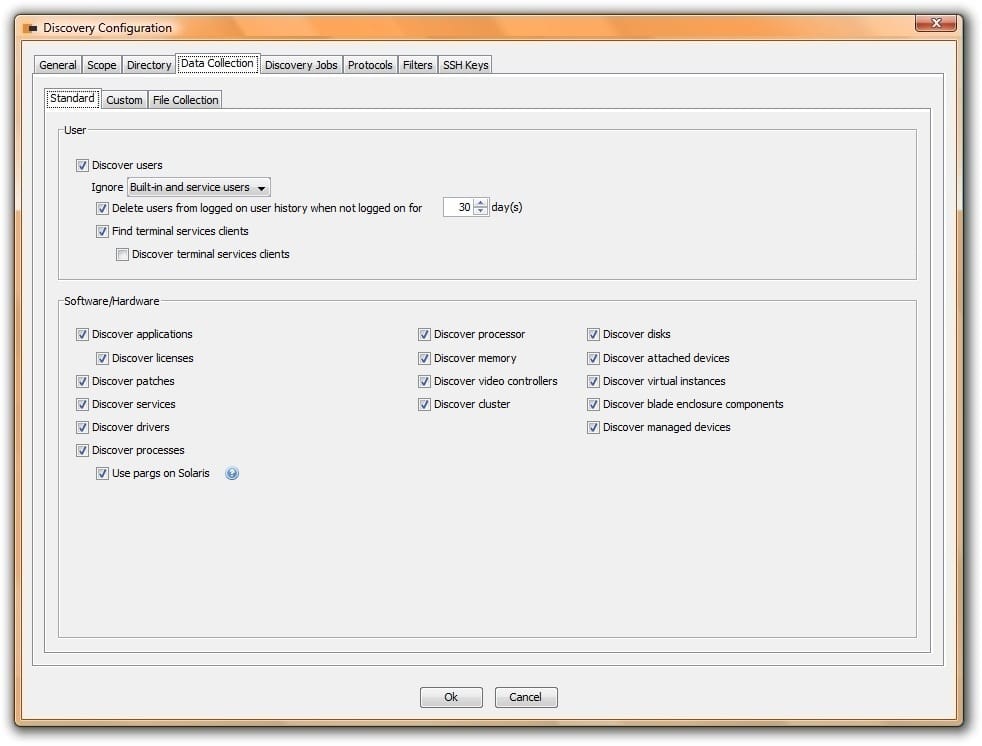Enable Discover terminal services clients
Image resolution: width=982 pixels, height=746 pixels.
(x=122, y=254)
